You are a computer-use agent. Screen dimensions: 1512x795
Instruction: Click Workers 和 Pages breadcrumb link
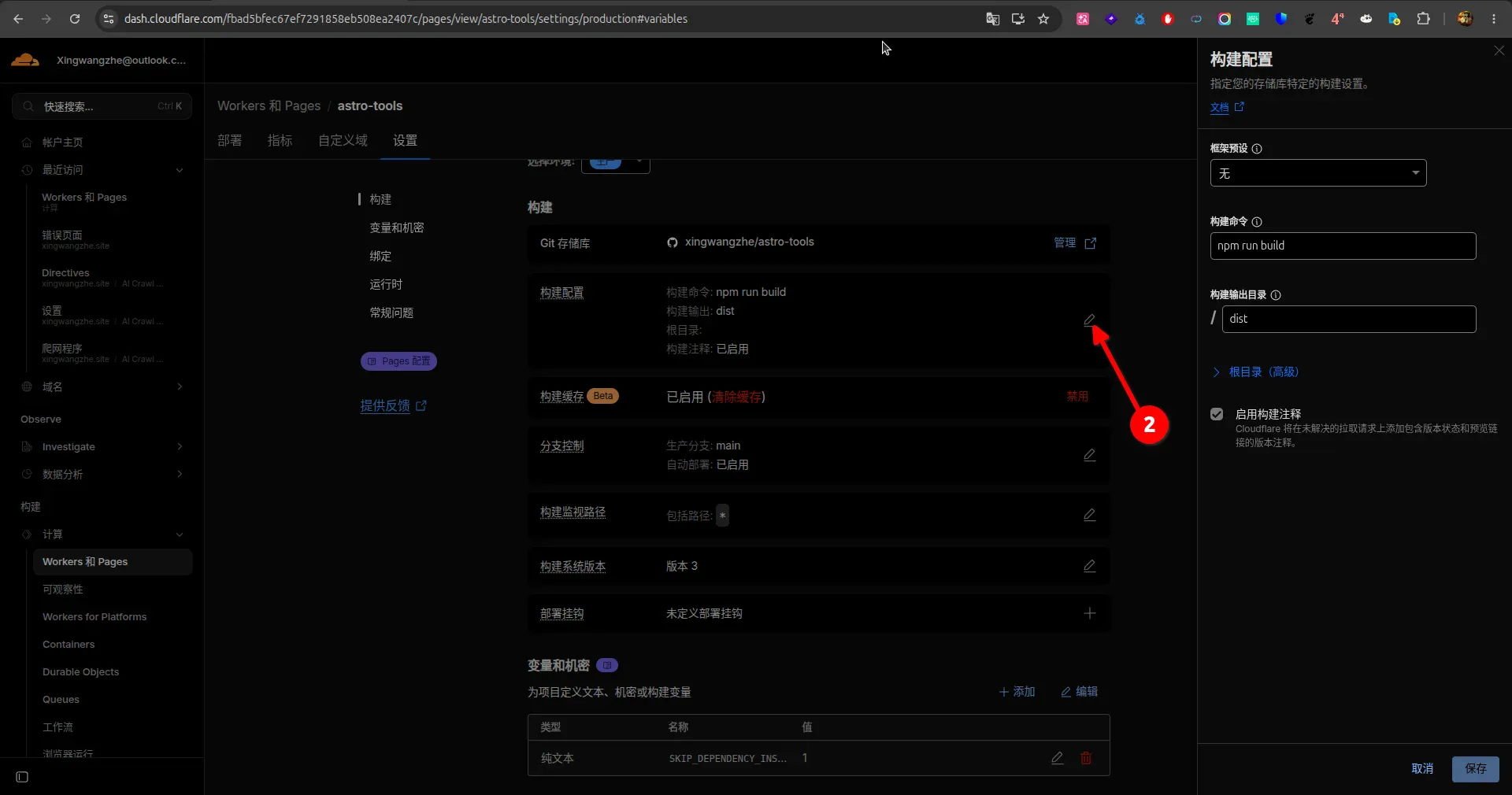pos(269,105)
